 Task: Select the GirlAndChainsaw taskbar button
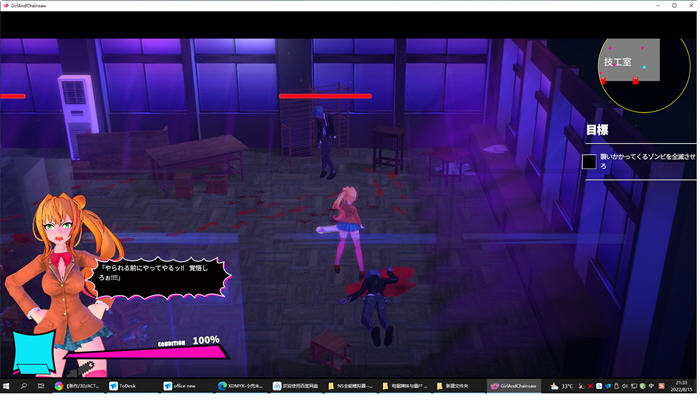[x=513, y=385]
